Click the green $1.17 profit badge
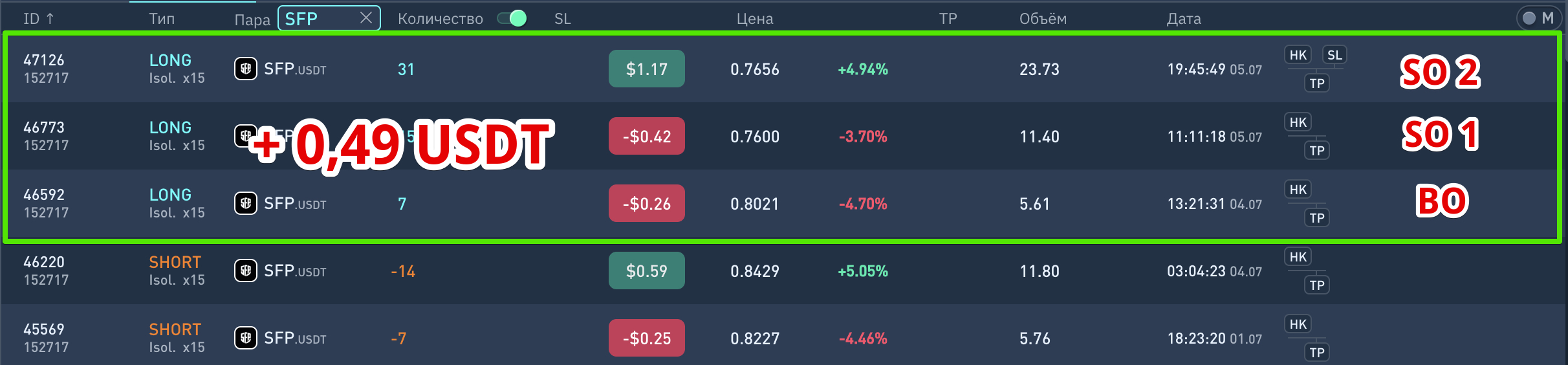 point(646,69)
